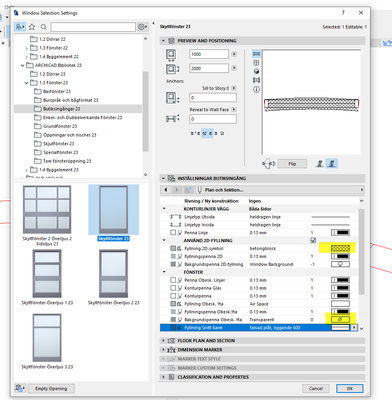Open the Bakgrundspenna Obesk. Yta pen swatch

(x=340, y=320)
